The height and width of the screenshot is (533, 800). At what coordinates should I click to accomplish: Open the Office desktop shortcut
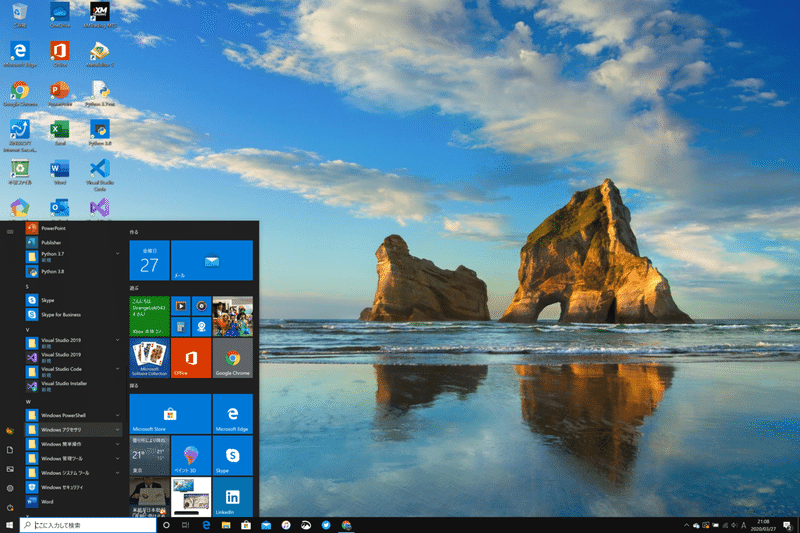pos(60,54)
